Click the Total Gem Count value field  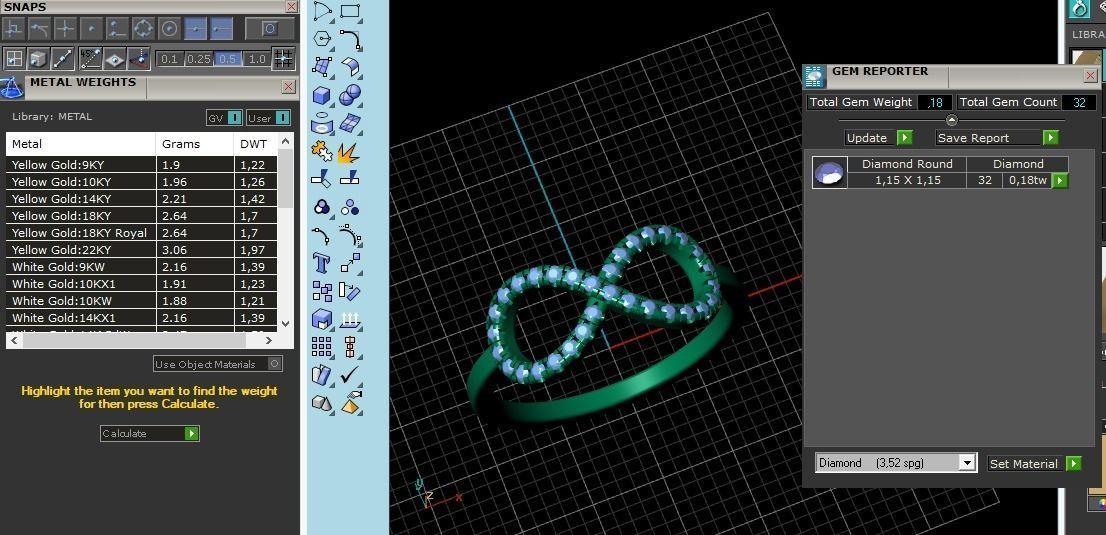click(x=1079, y=102)
